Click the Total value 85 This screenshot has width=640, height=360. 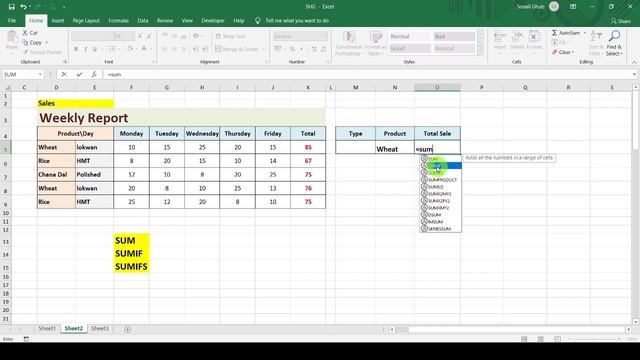click(308, 147)
